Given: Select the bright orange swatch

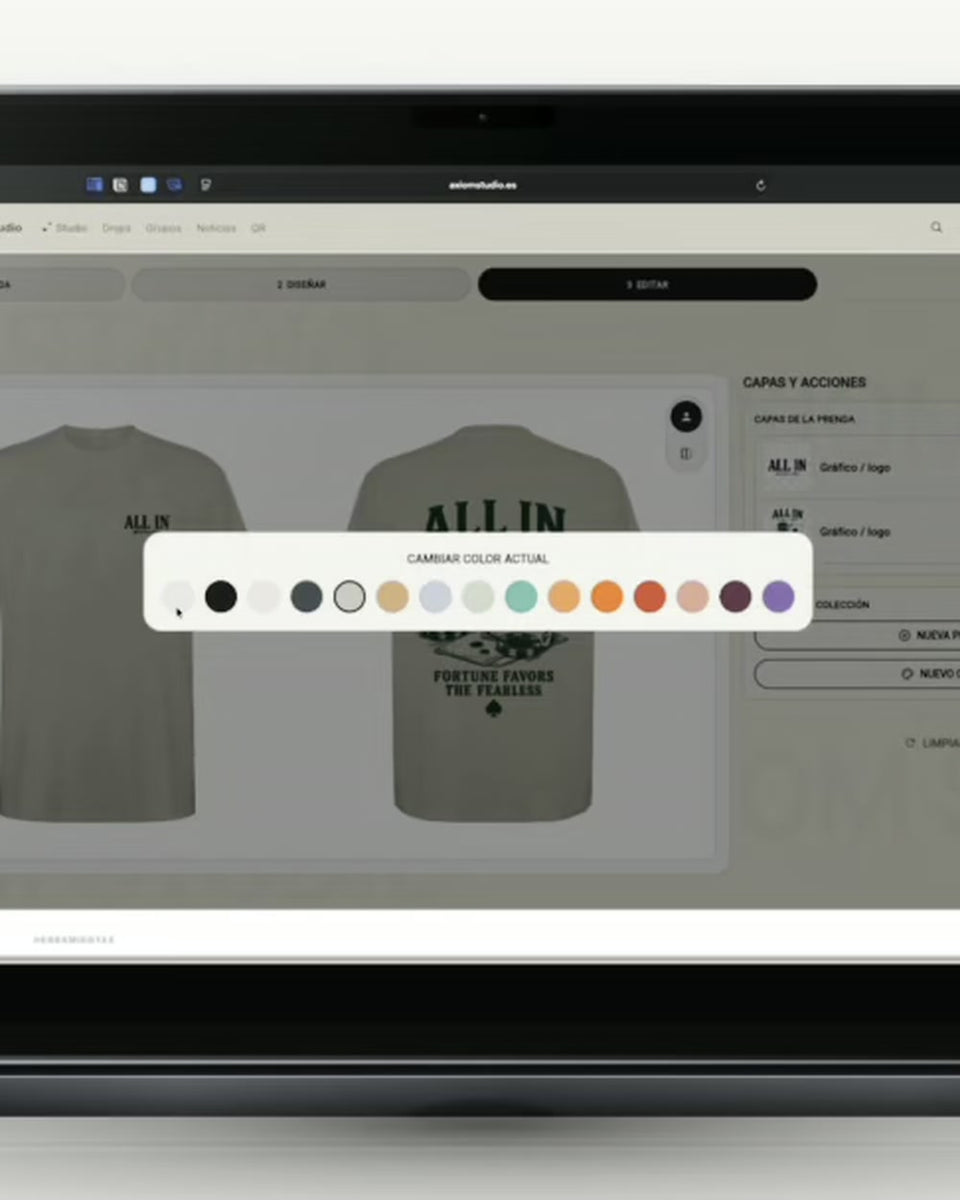Looking at the screenshot, I should point(607,597).
